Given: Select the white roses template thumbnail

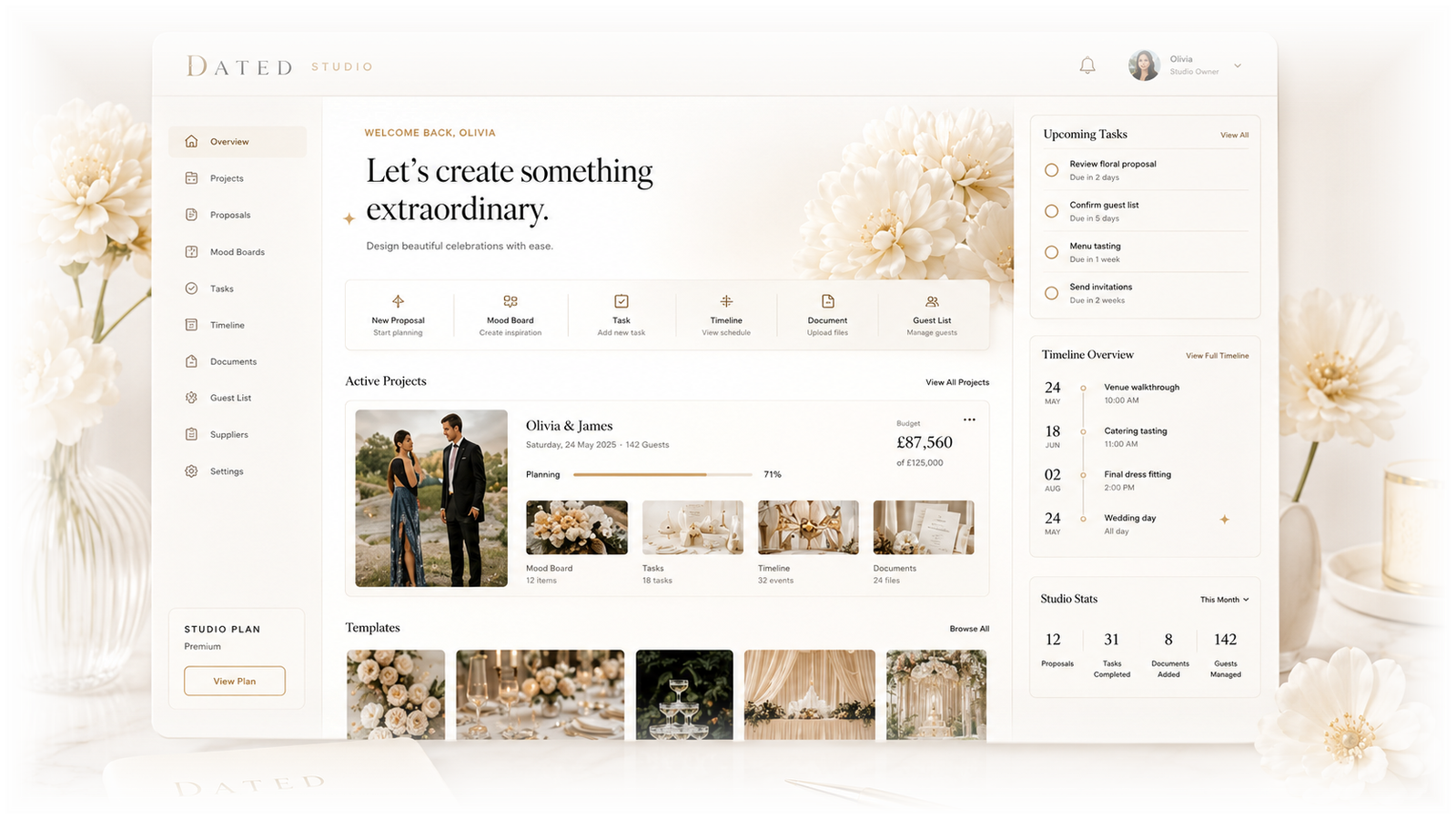Looking at the screenshot, I should 396,694.
